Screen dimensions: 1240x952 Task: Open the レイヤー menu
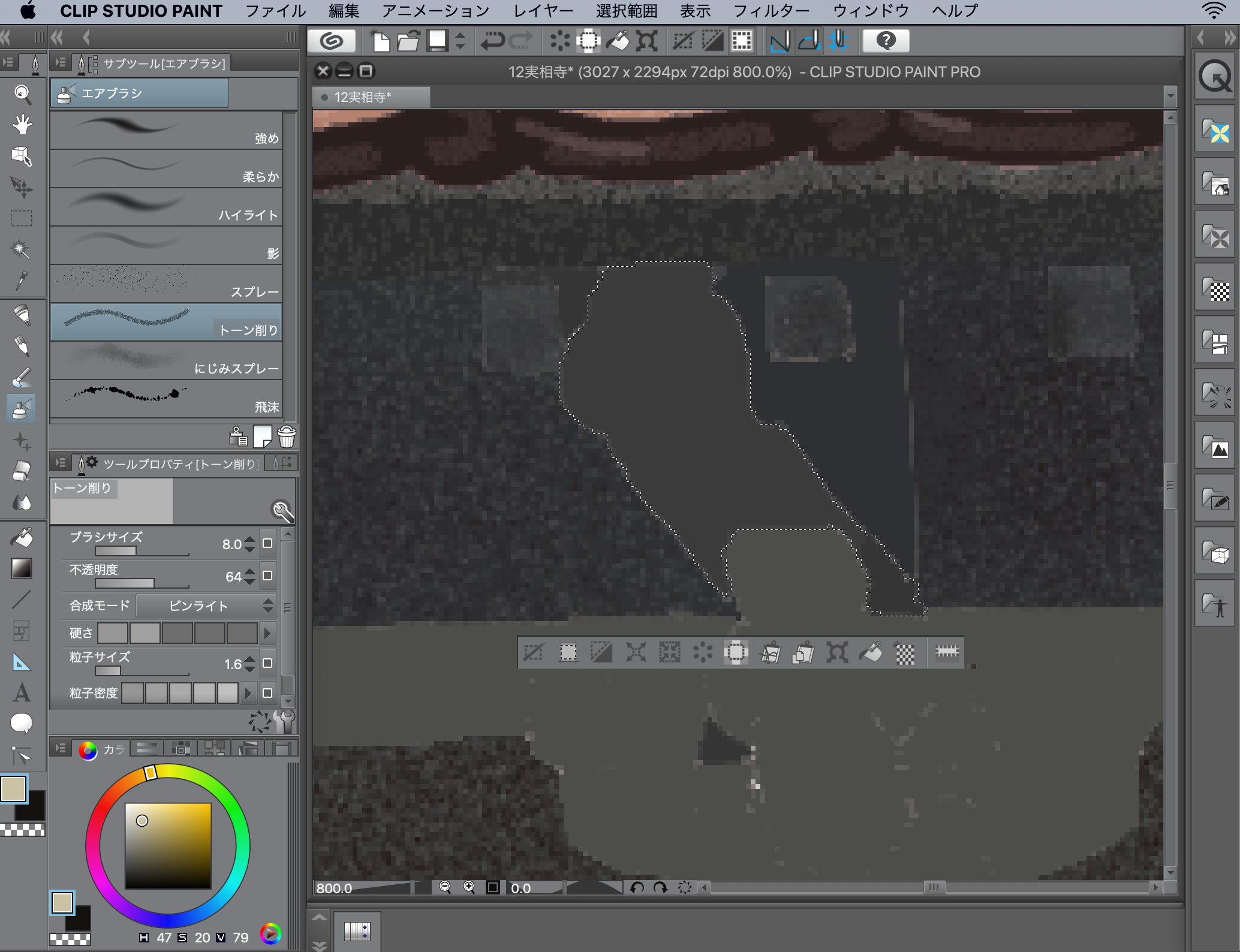point(543,11)
